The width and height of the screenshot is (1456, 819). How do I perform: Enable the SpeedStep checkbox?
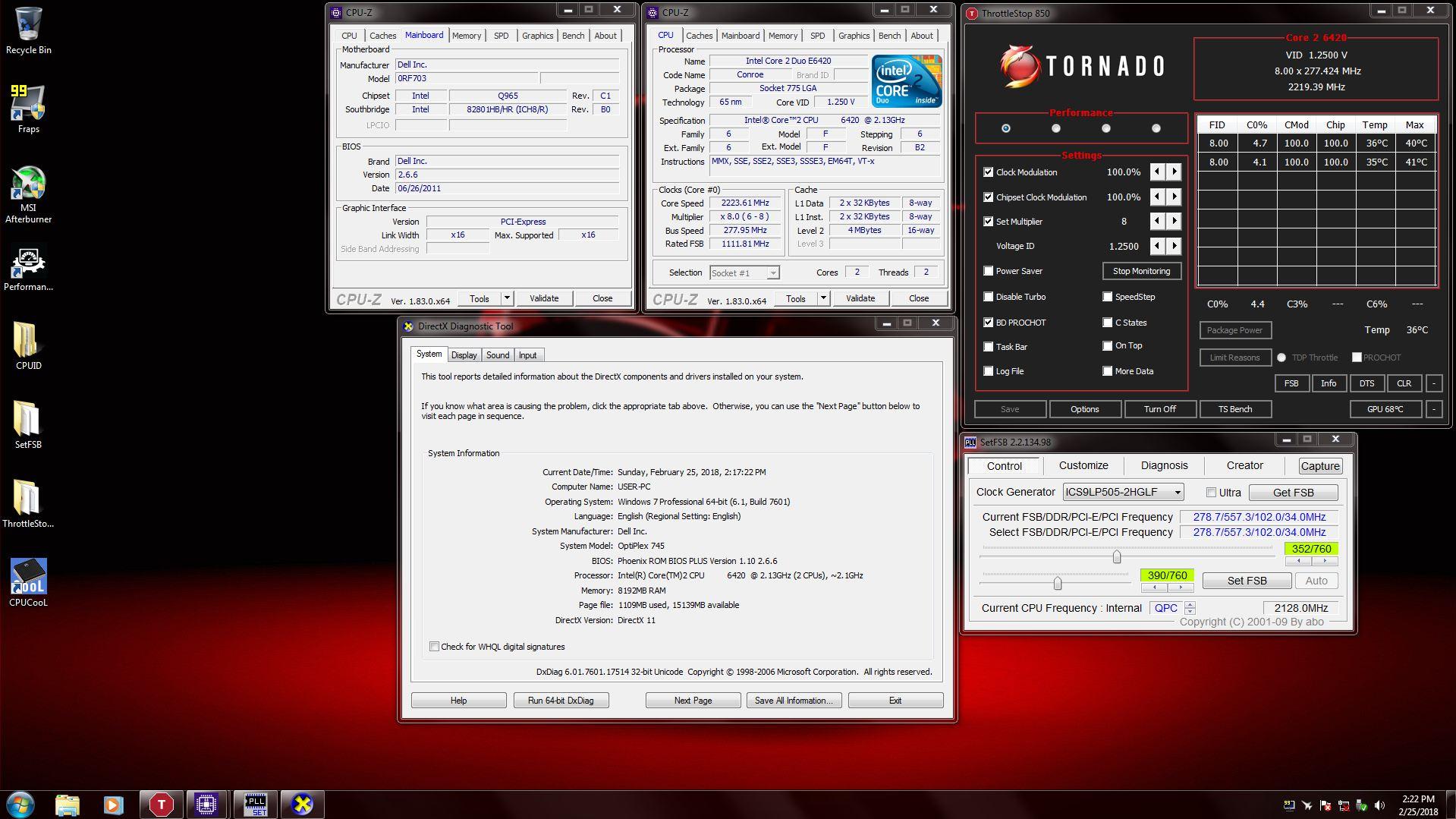coord(1107,297)
